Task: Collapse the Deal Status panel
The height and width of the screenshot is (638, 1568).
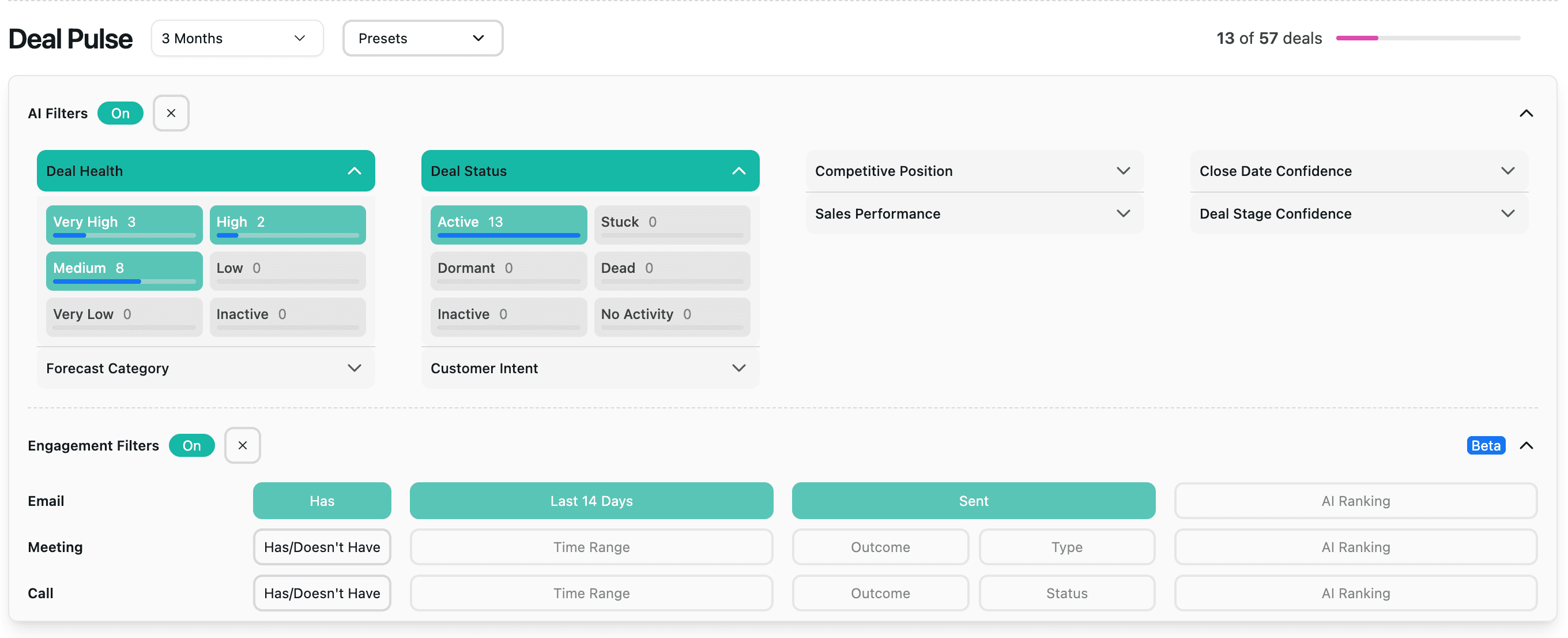Action: tap(590, 171)
